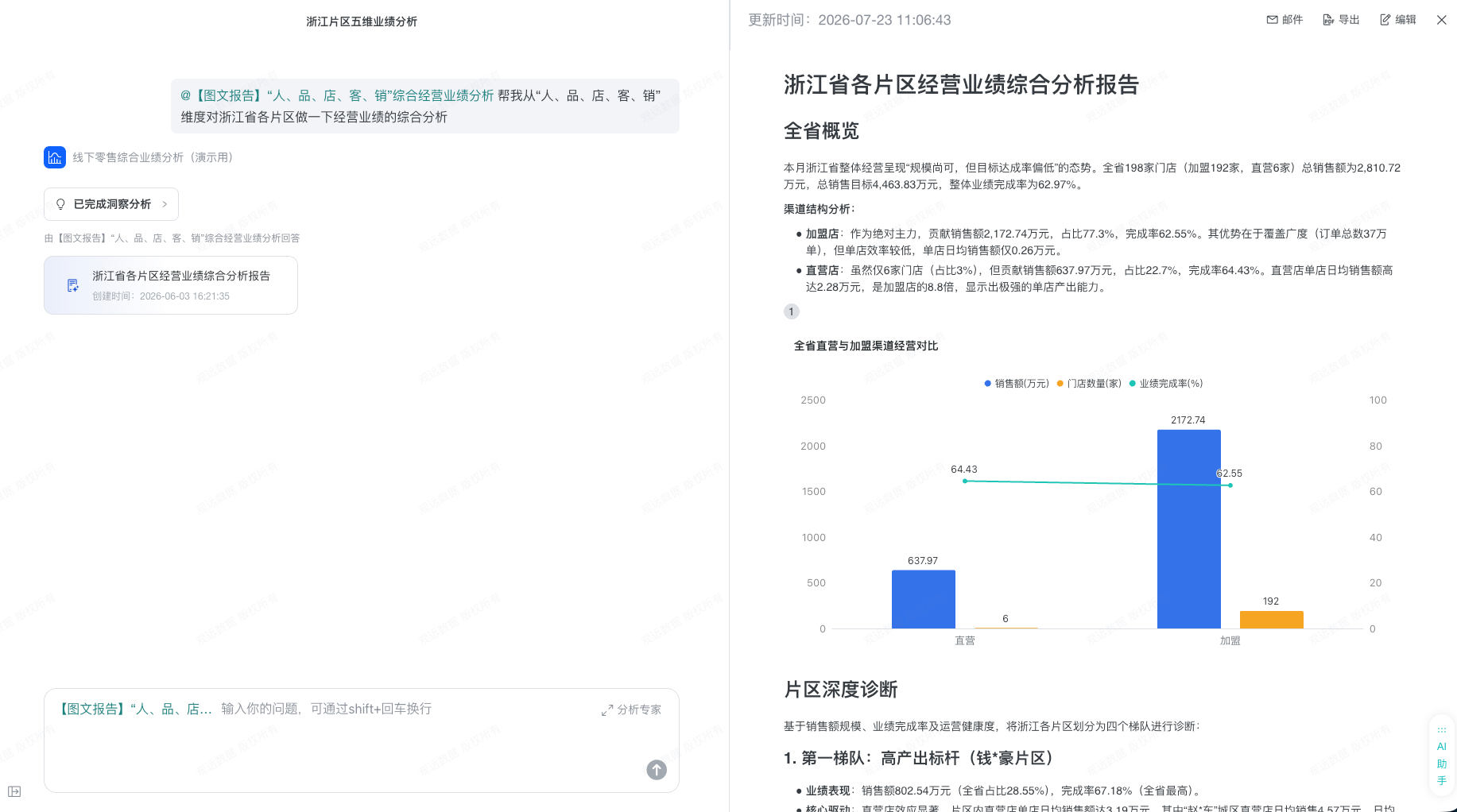Click the 浙江省各片区经营业绩综合分析报告 main title
1457x812 pixels.
pos(961,84)
